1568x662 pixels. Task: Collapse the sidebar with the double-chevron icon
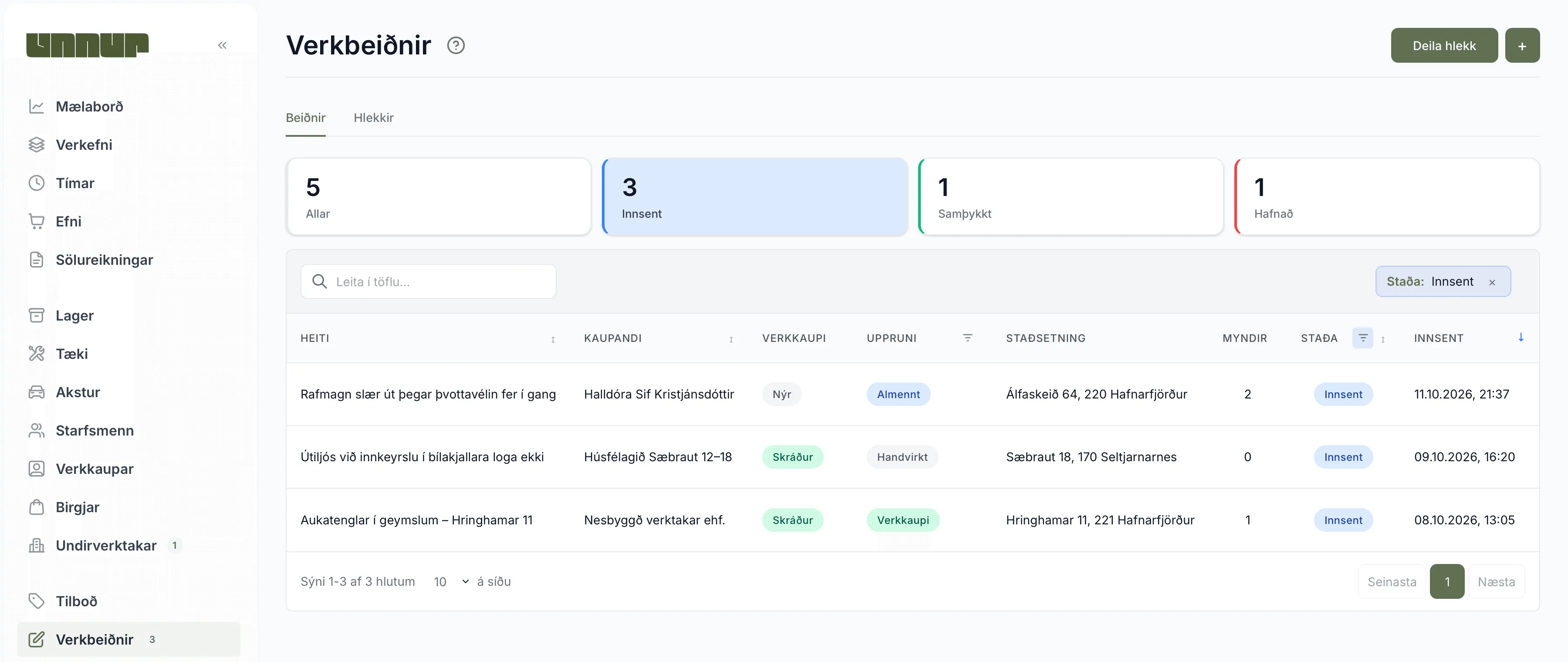[x=222, y=45]
